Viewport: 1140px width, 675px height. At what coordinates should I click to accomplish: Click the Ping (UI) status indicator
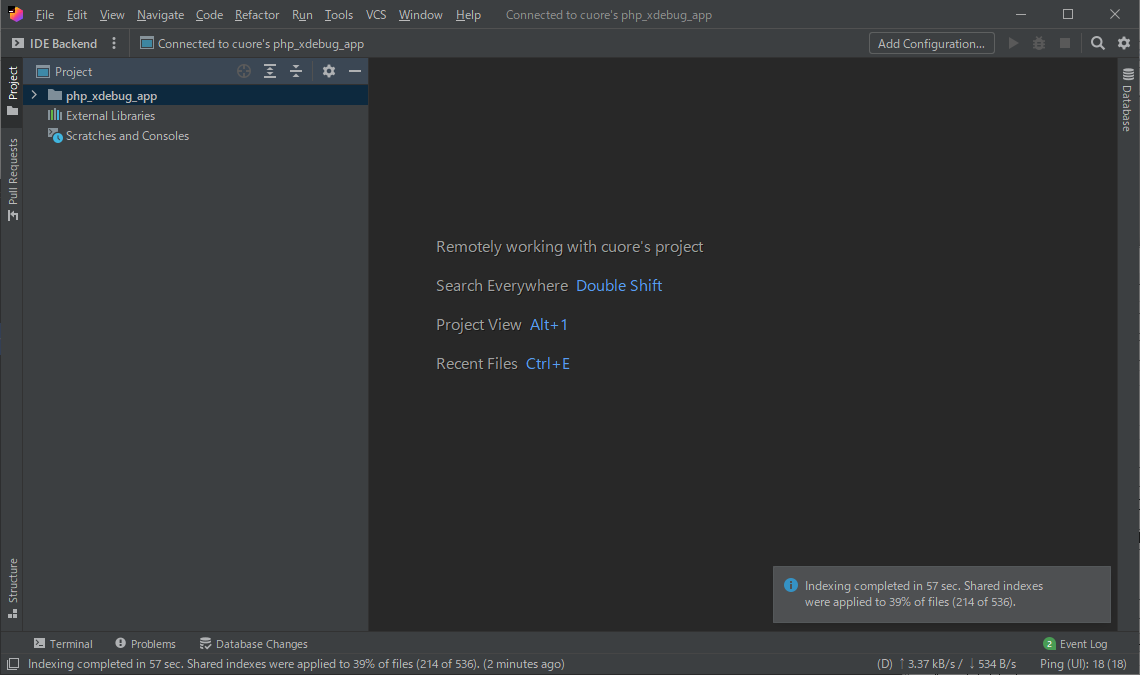click(x=1082, y=664)
